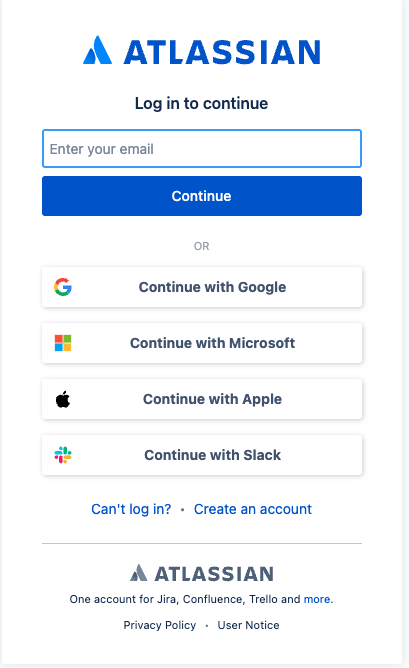
Task: Click the blue Continue button
Action: click(202, 196)
